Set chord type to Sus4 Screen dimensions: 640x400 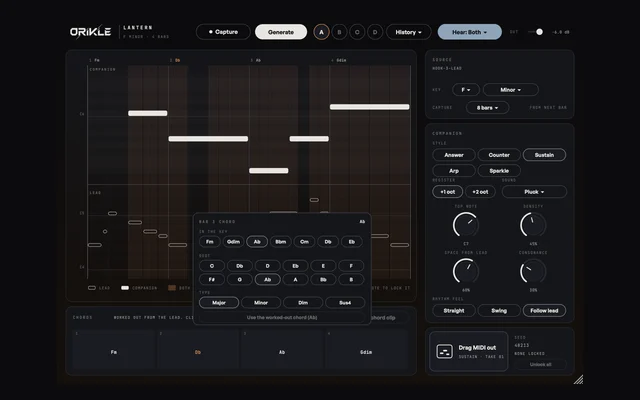tap(345, 302)
